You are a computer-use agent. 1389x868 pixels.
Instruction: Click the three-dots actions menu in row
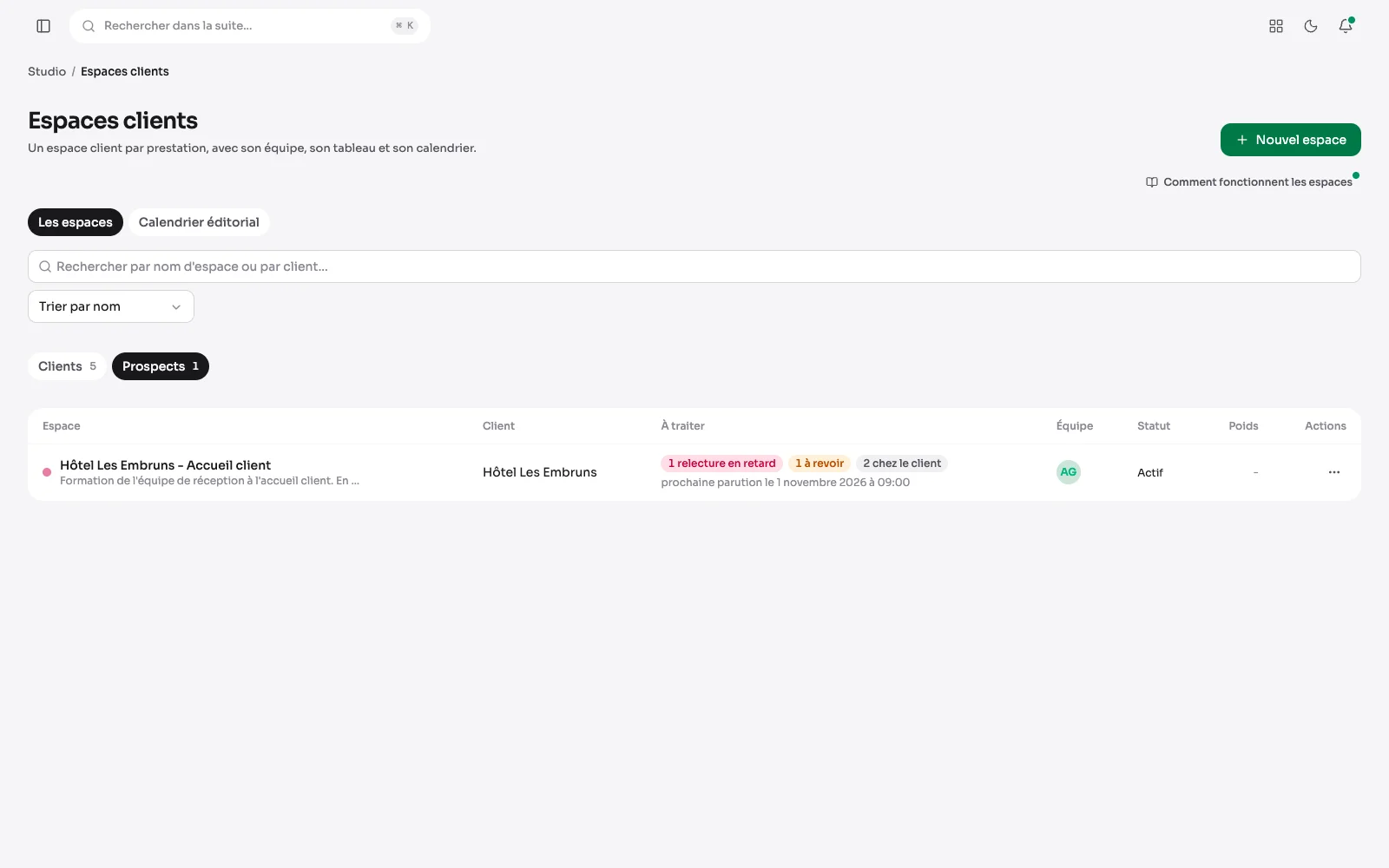click(x=1334, y=472)
